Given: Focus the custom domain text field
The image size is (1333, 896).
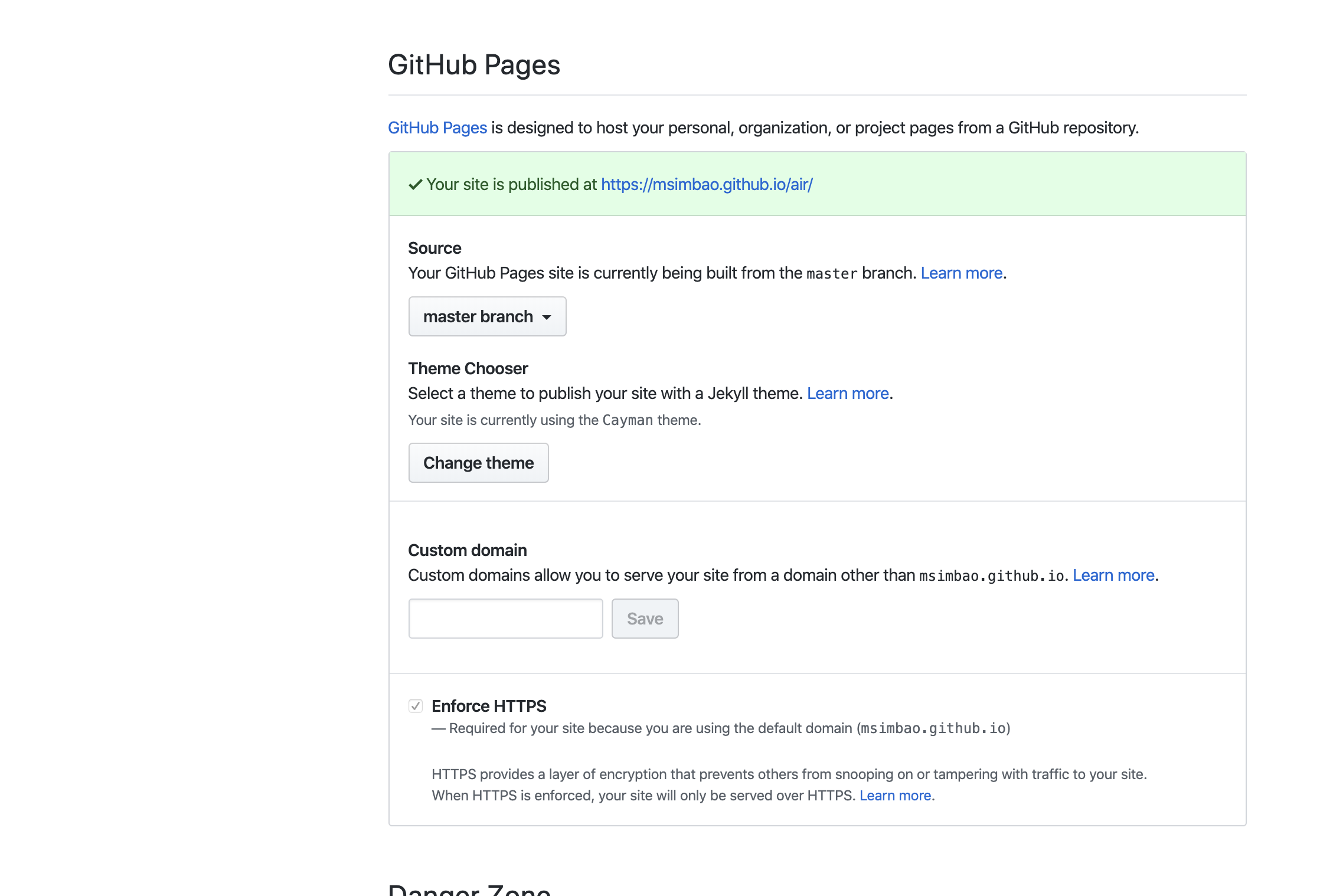Looking at the screenshot, I should click(505, 619).
